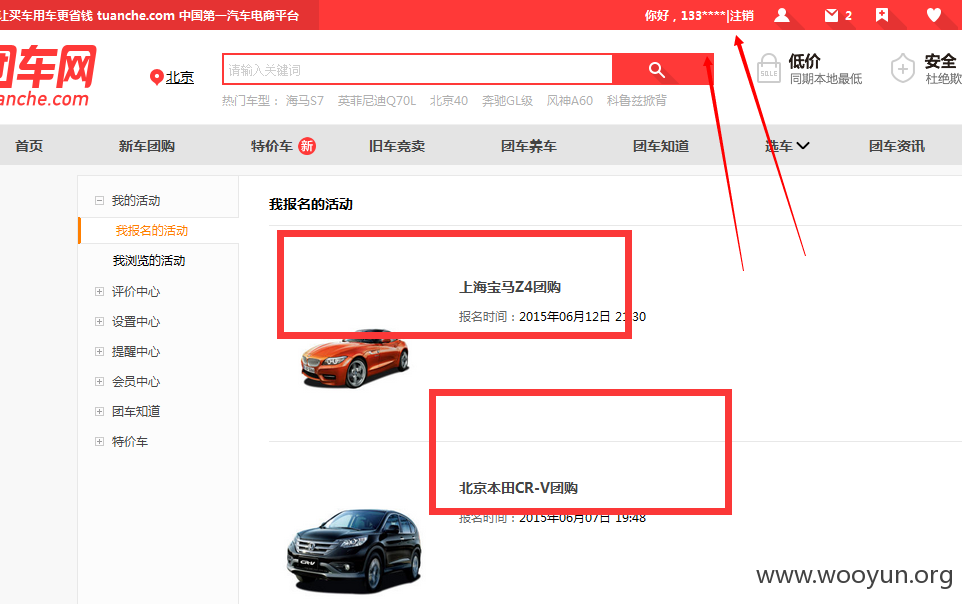Open 新车团购 navigation item

(x=147, y=146)
